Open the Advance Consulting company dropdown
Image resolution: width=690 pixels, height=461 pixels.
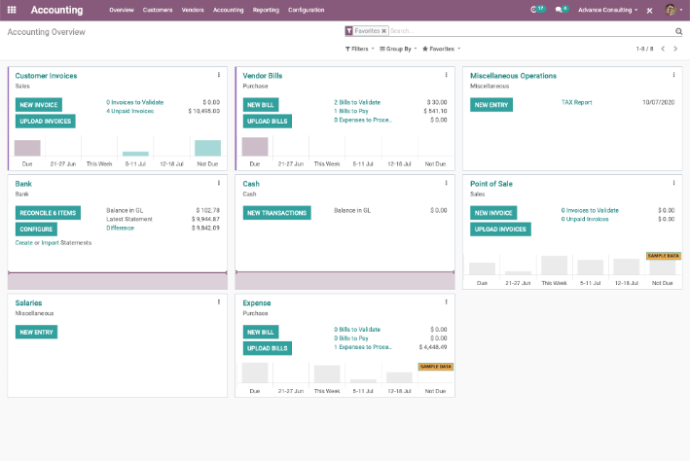610,10
